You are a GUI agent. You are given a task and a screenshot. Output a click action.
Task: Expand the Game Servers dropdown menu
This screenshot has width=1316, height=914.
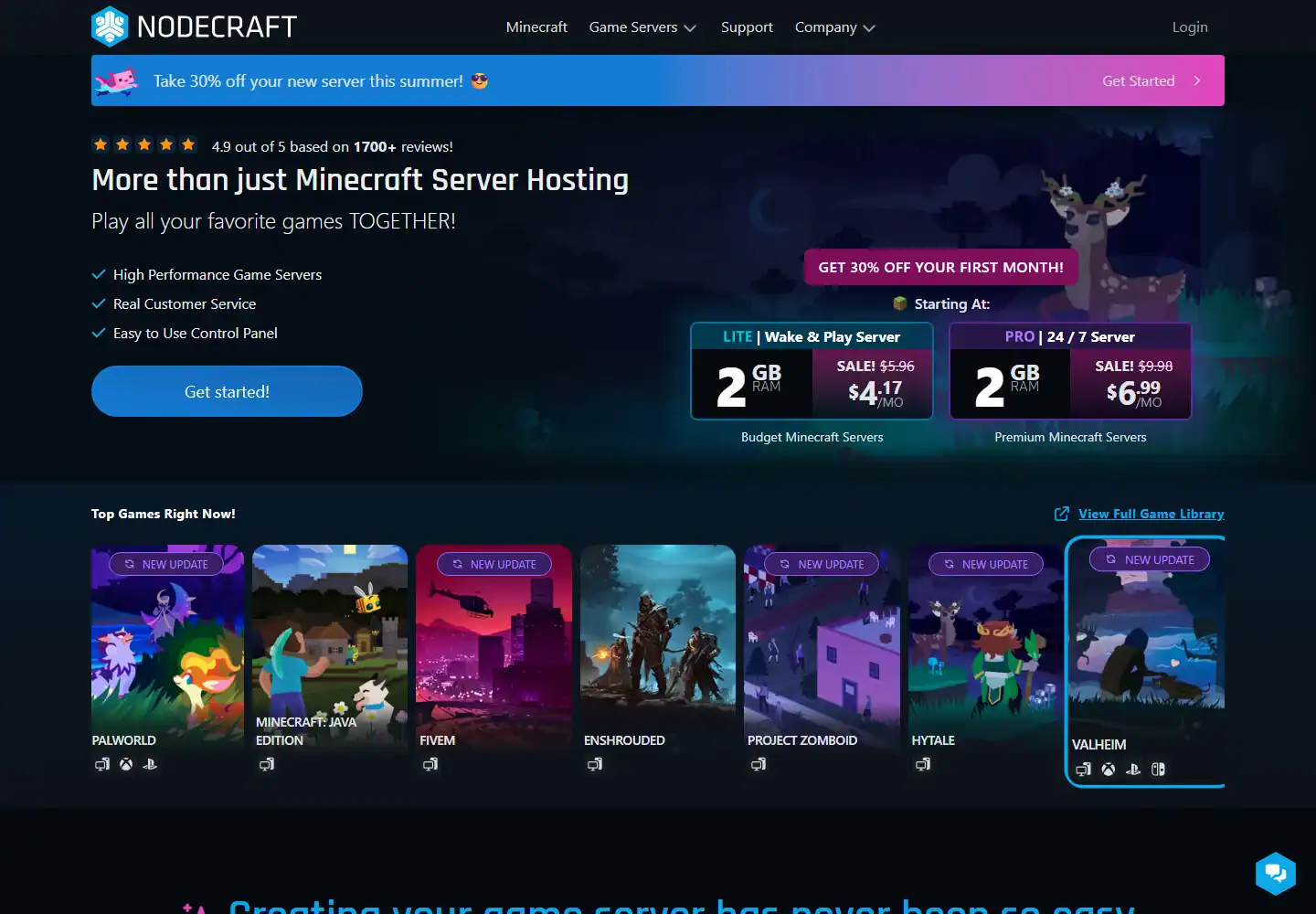click(x=642, y=27)
